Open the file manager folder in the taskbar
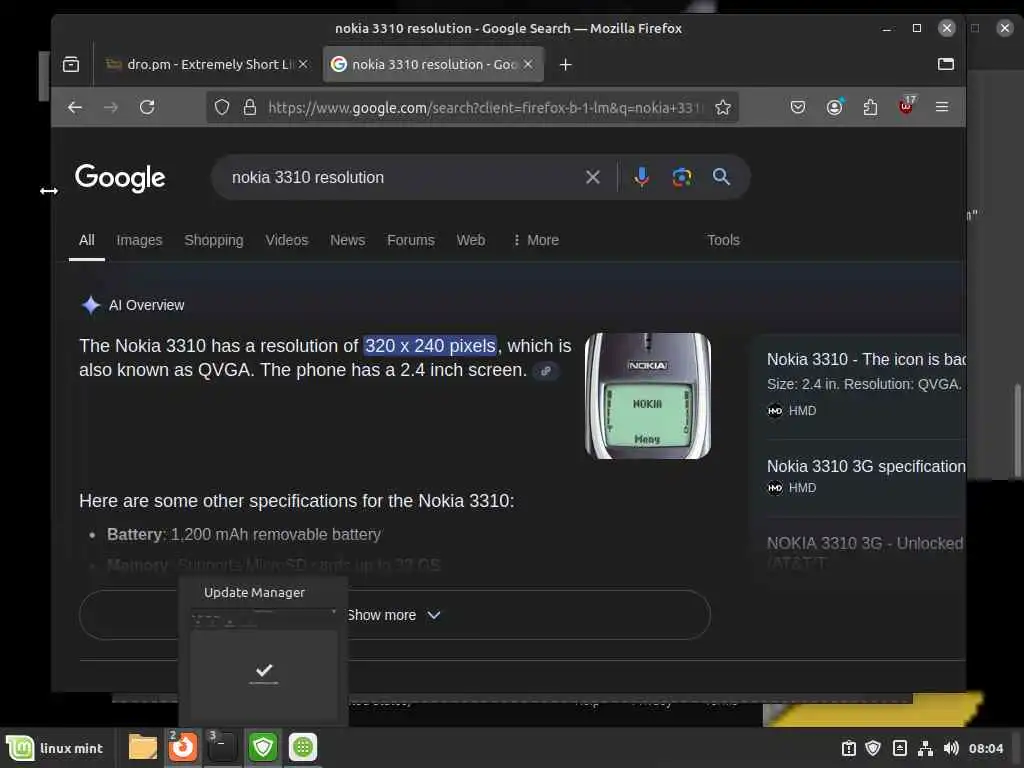The height and width of the screenshot is (768, 1024). [142, 747]
